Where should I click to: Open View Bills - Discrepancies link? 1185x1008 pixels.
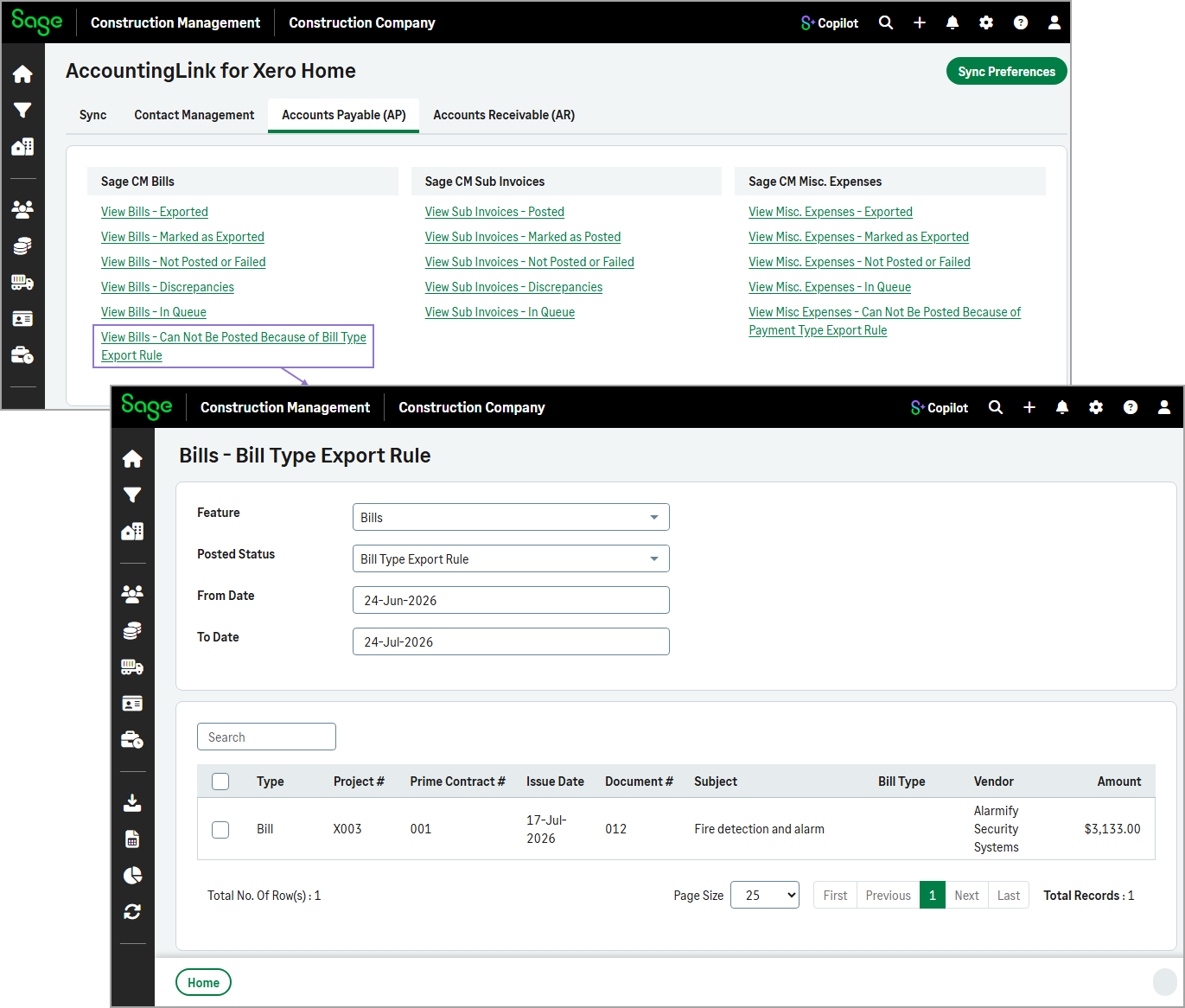168,287
